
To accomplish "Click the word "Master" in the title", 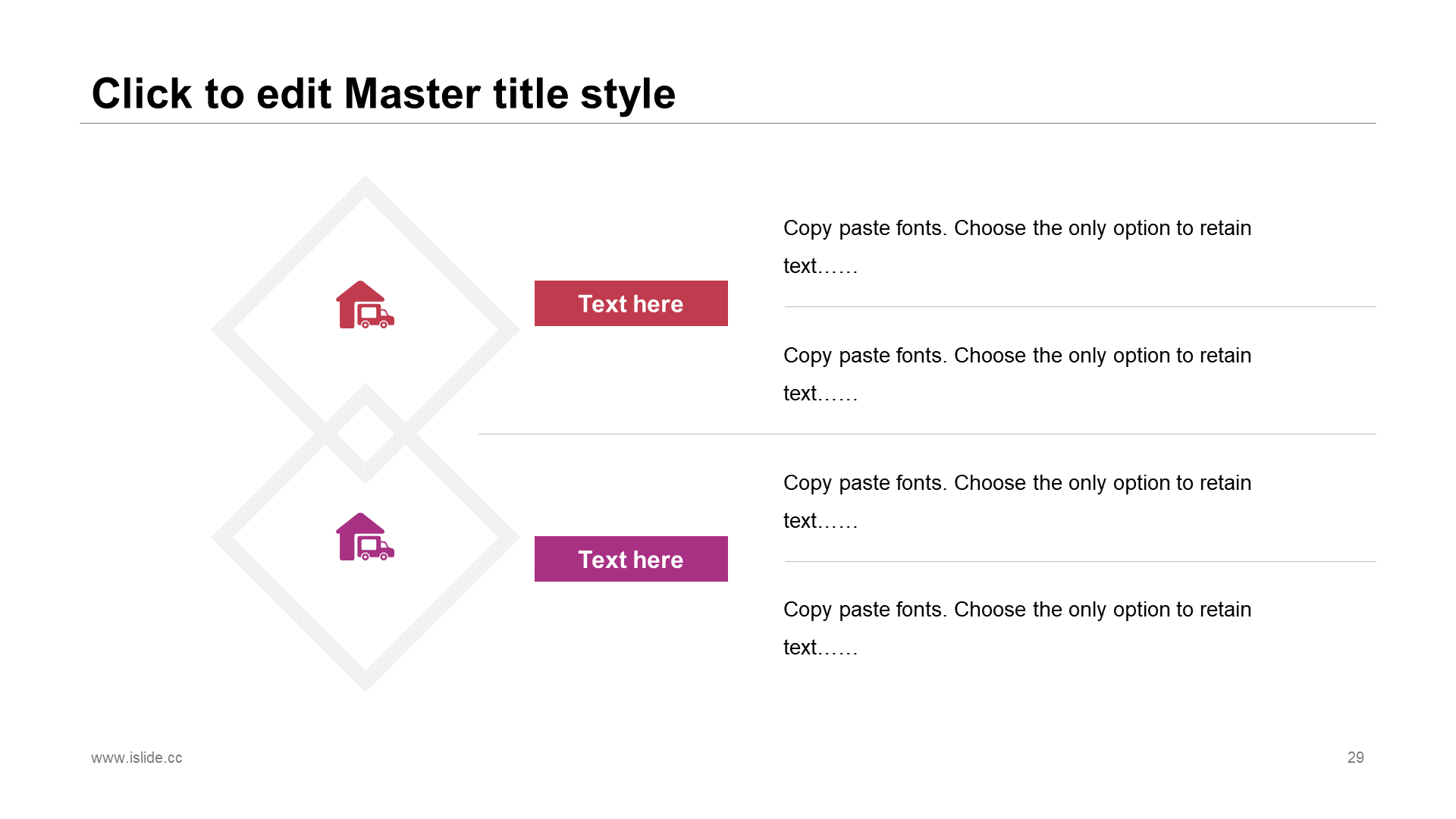I will (x=413, y=94).
